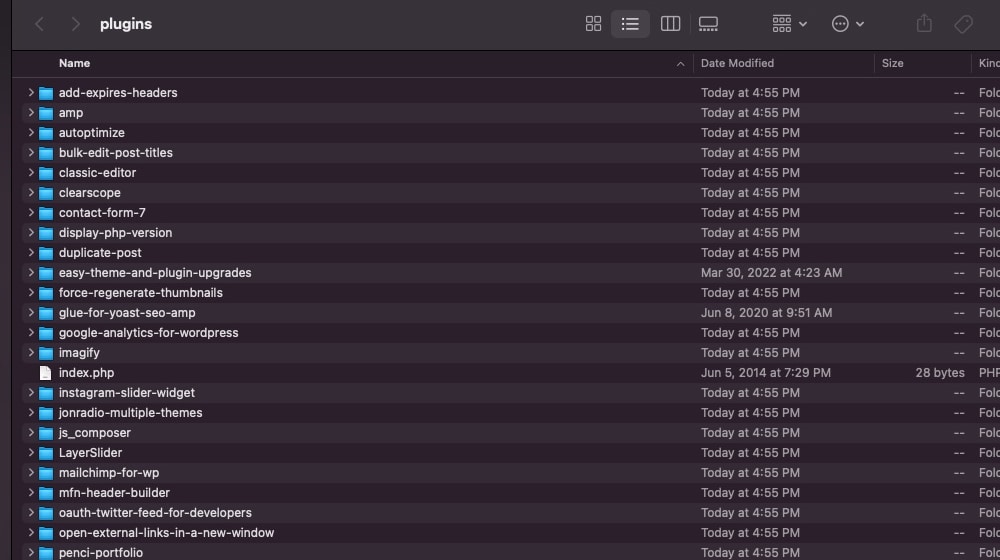Click the 'plugins' window title
This screenshot has height=560, width=1000.
click(x=126, y=24)
